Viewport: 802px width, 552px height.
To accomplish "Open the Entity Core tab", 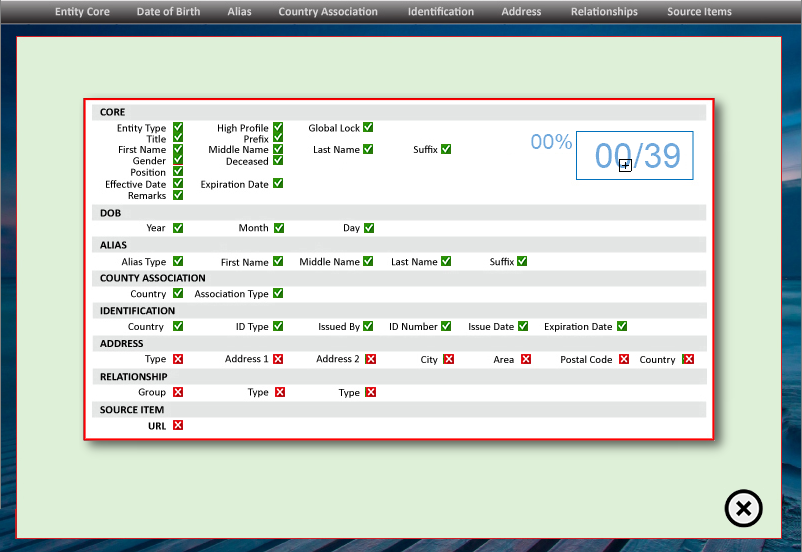I will click(x=82, y=11).
